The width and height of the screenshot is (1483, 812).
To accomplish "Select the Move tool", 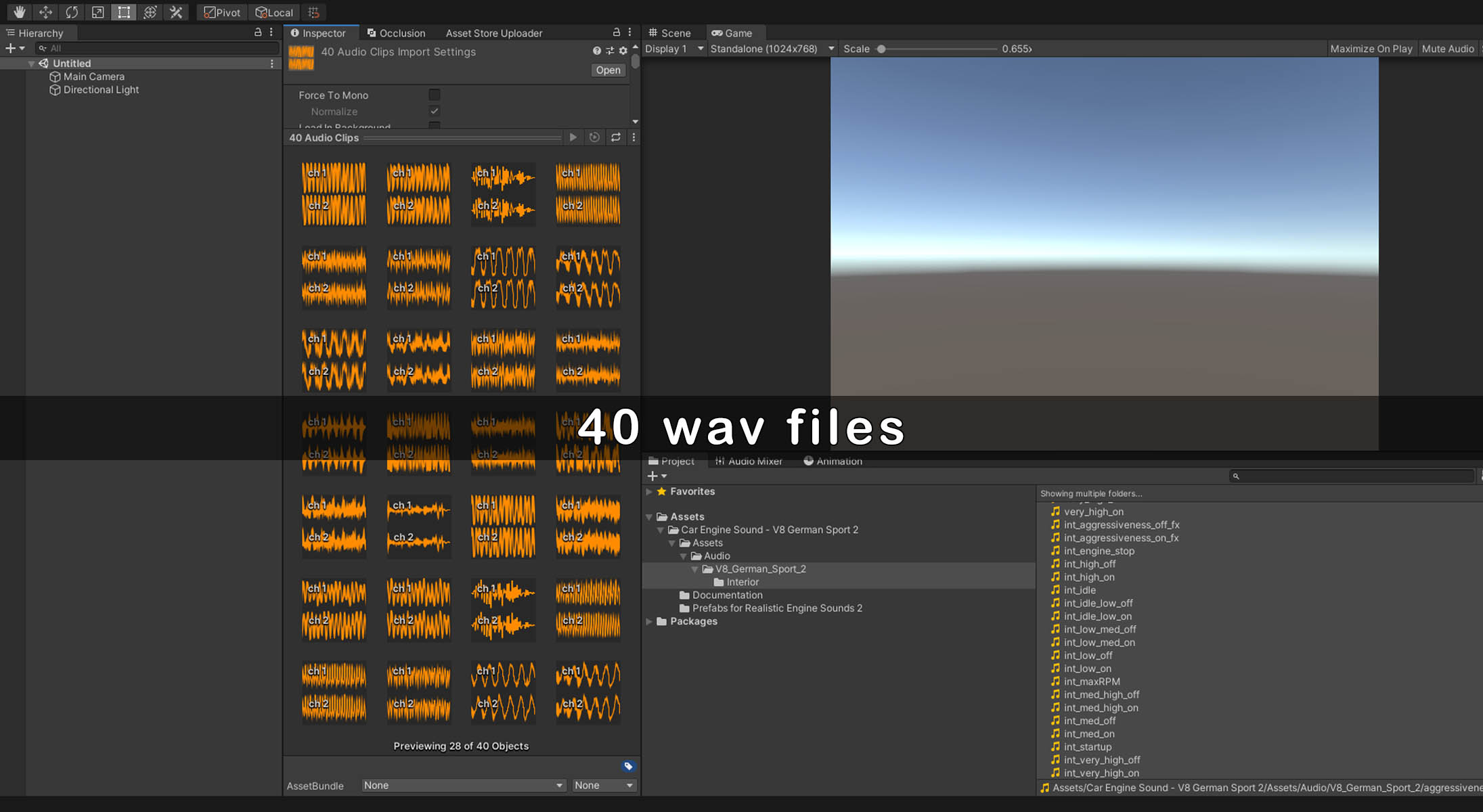I will coord(45,12).
